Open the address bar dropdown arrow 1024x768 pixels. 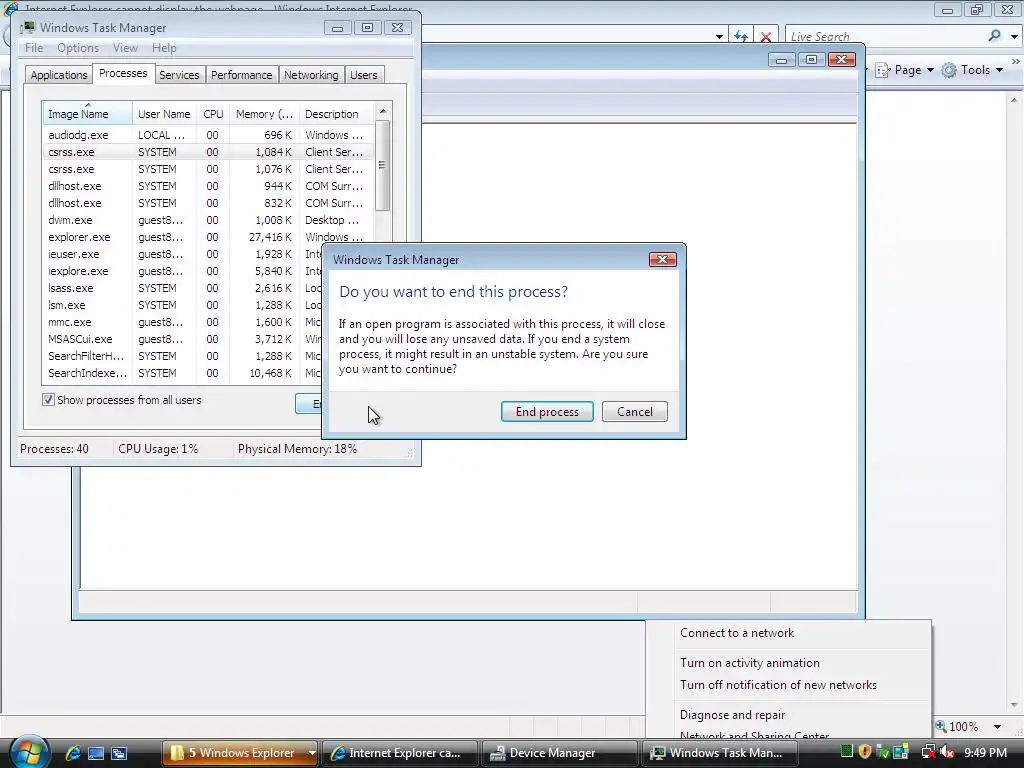719,37
